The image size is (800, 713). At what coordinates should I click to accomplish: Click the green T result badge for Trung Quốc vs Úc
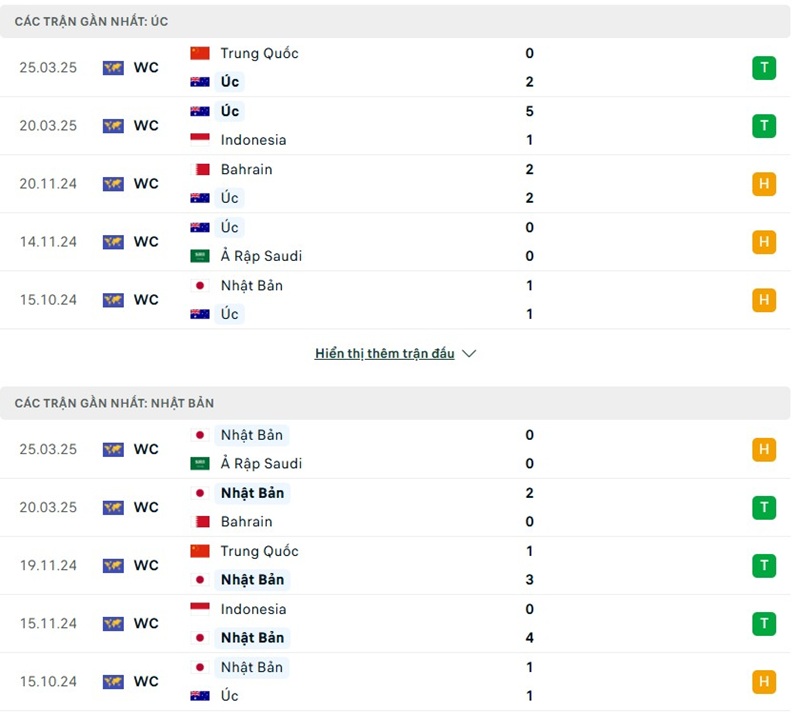pos(764,68)
